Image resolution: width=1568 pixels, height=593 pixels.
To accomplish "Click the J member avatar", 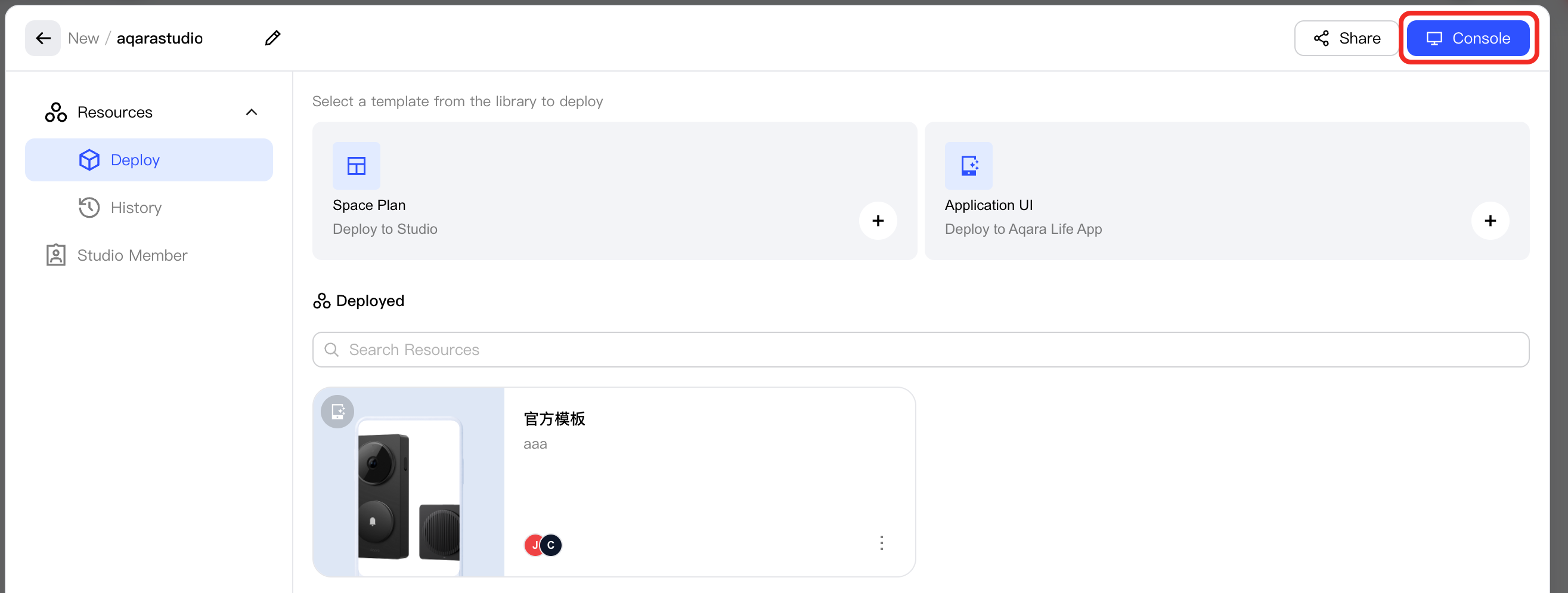I will (533, 545).
